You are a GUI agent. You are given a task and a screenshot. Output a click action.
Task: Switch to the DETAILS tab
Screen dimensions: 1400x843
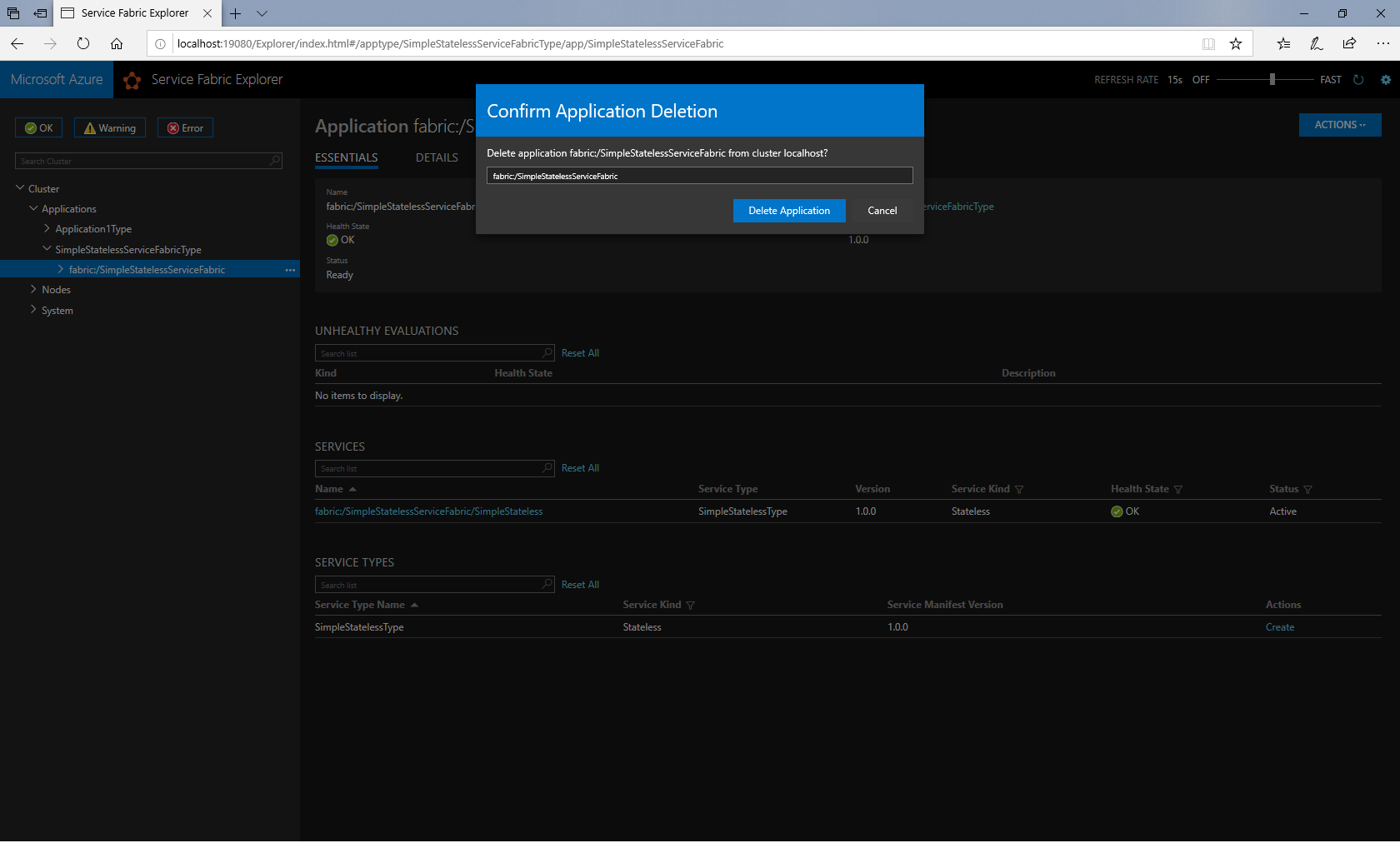437,157
